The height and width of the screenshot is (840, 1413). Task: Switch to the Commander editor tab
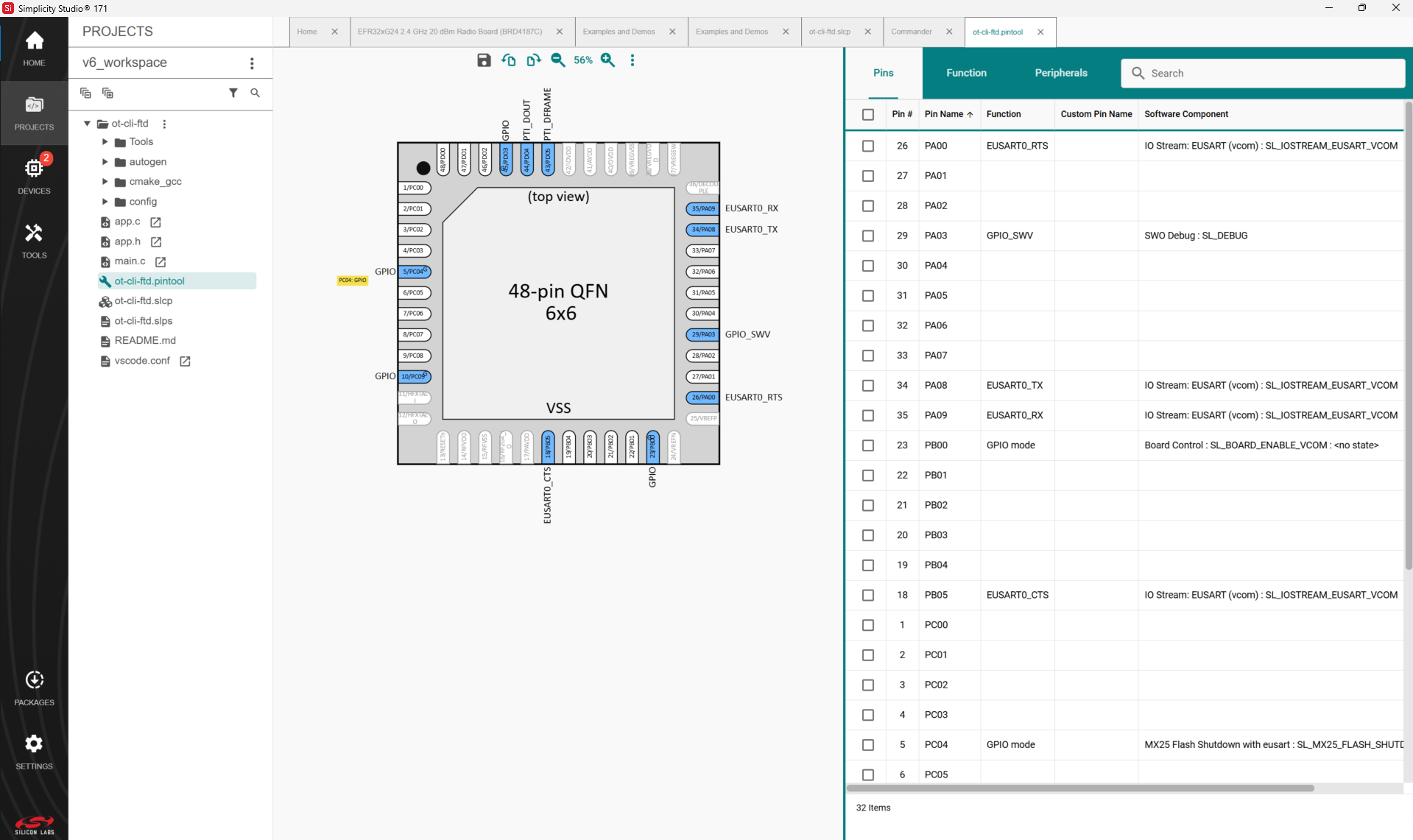tap(911, 32)
